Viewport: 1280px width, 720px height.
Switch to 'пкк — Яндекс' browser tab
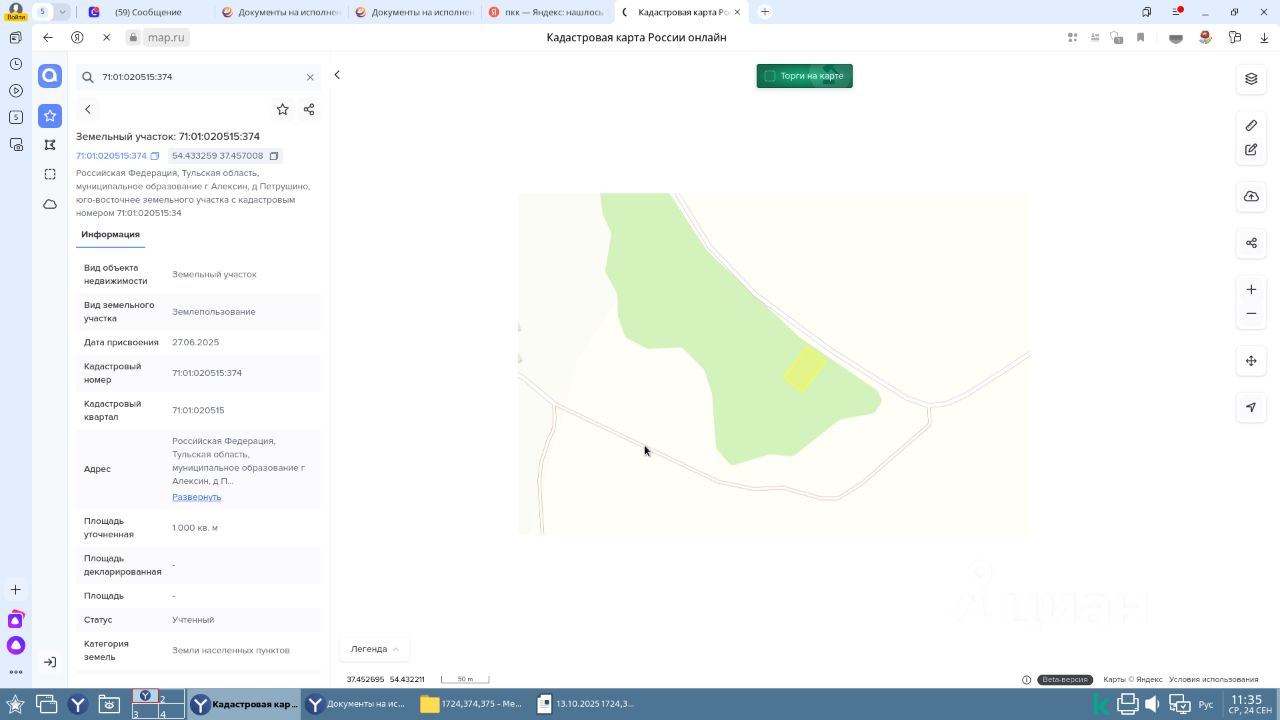(x=548, y=12)
